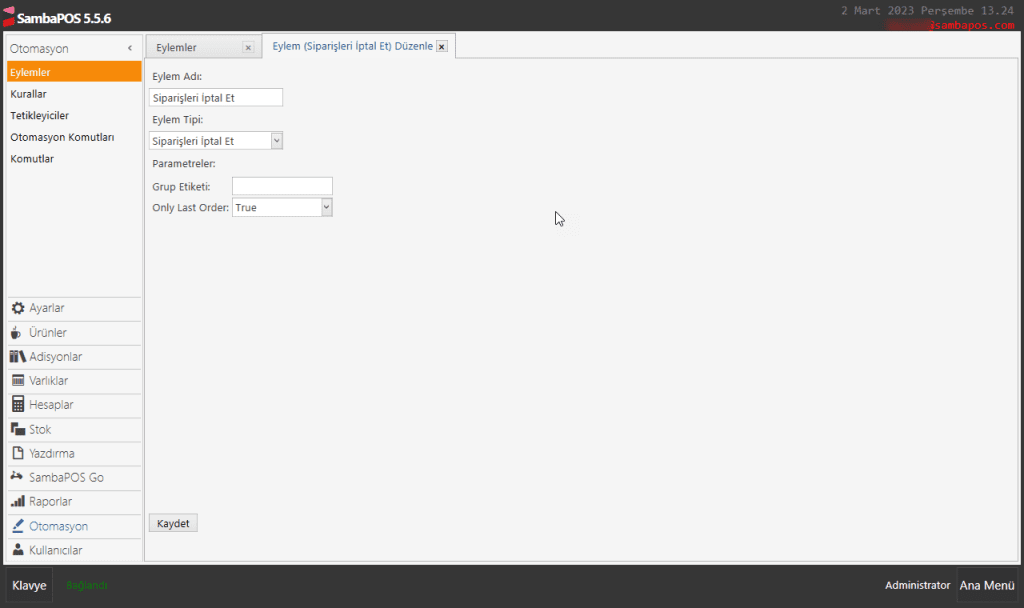The image size is (1024, 608).
Task: Open Adisyonlar via the books icon
Action: pyautogui.click(x=18, y=357)
